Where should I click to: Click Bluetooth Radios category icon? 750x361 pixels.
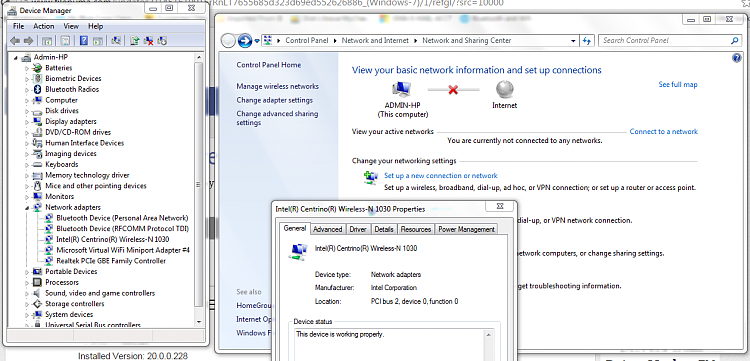pos(37,89)
